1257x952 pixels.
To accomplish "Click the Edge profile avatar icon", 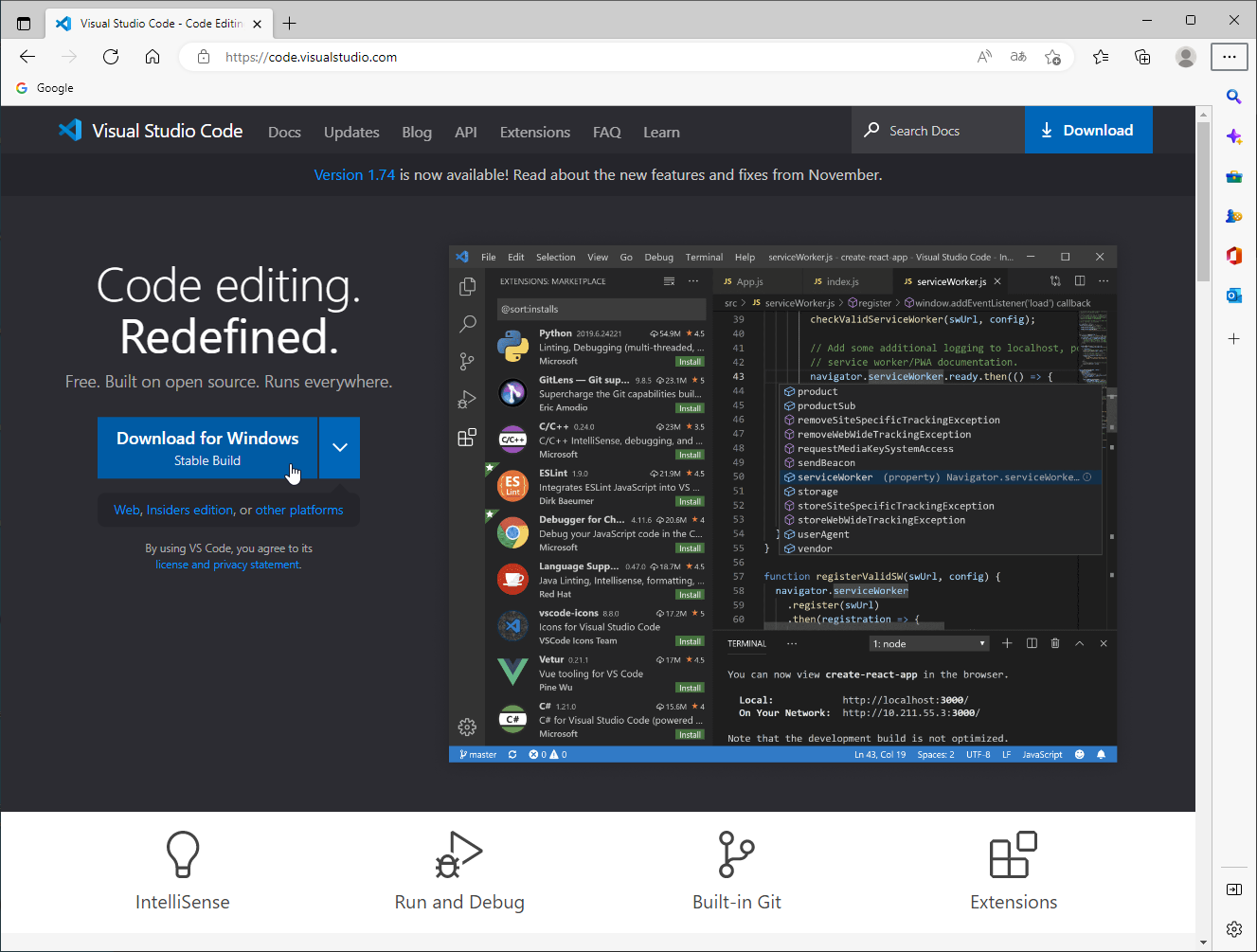I will click(x=1185, y=57).
